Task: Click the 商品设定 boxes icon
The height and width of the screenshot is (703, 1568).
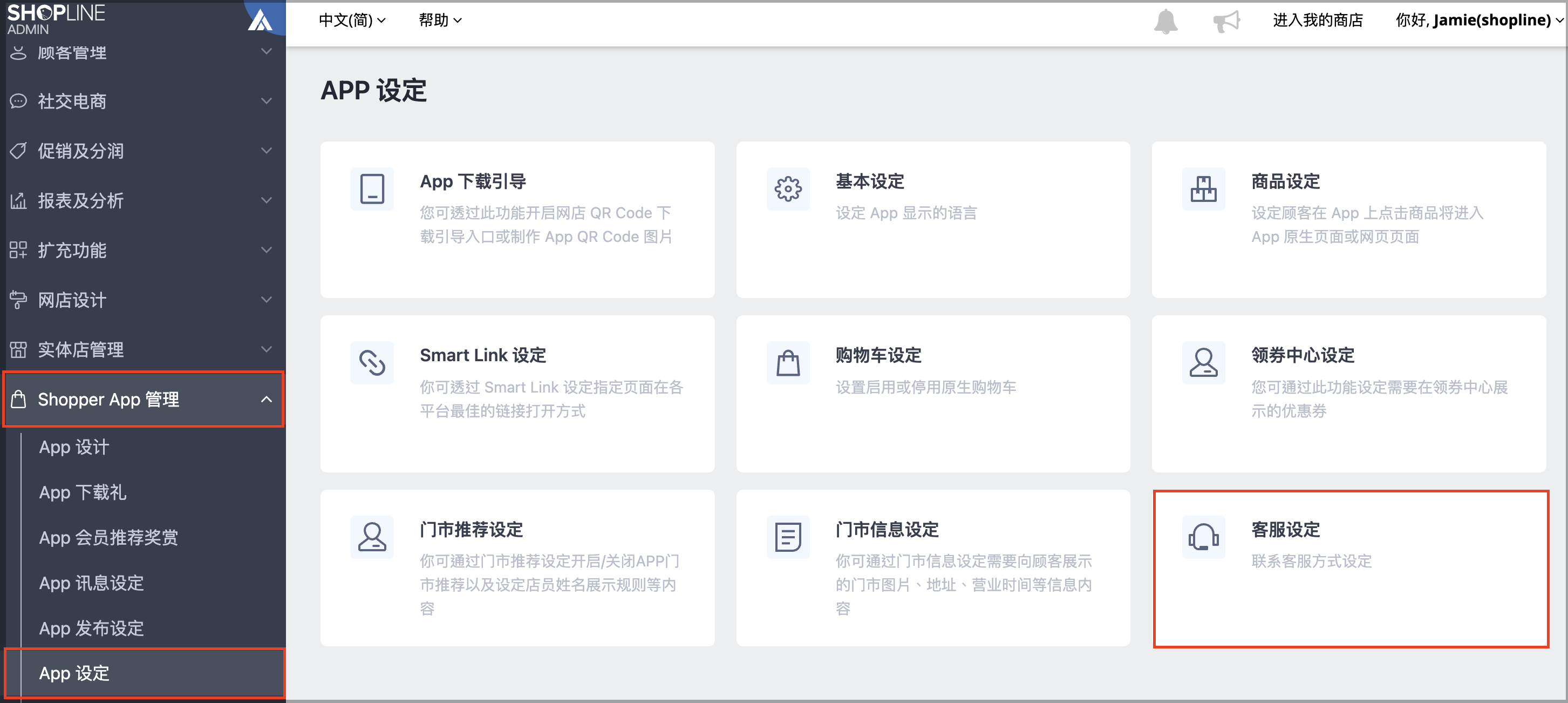Action: (1203, 189)
